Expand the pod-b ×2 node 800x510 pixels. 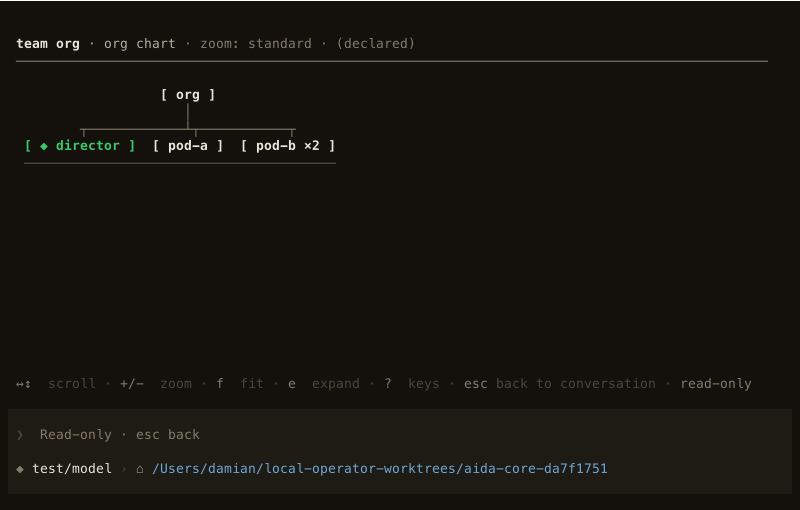288,146
